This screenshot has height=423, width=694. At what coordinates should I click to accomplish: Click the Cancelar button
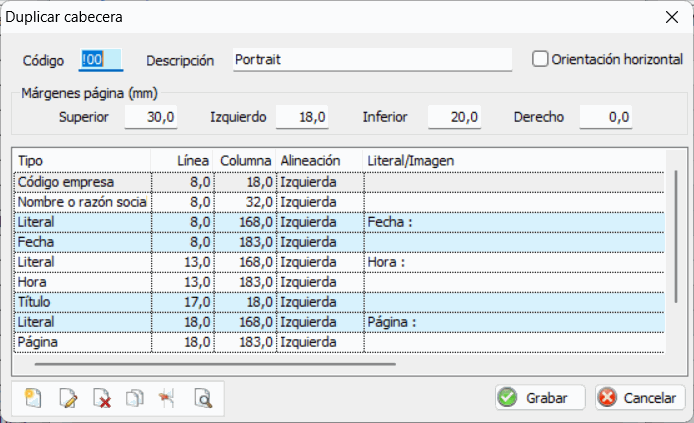640,397
